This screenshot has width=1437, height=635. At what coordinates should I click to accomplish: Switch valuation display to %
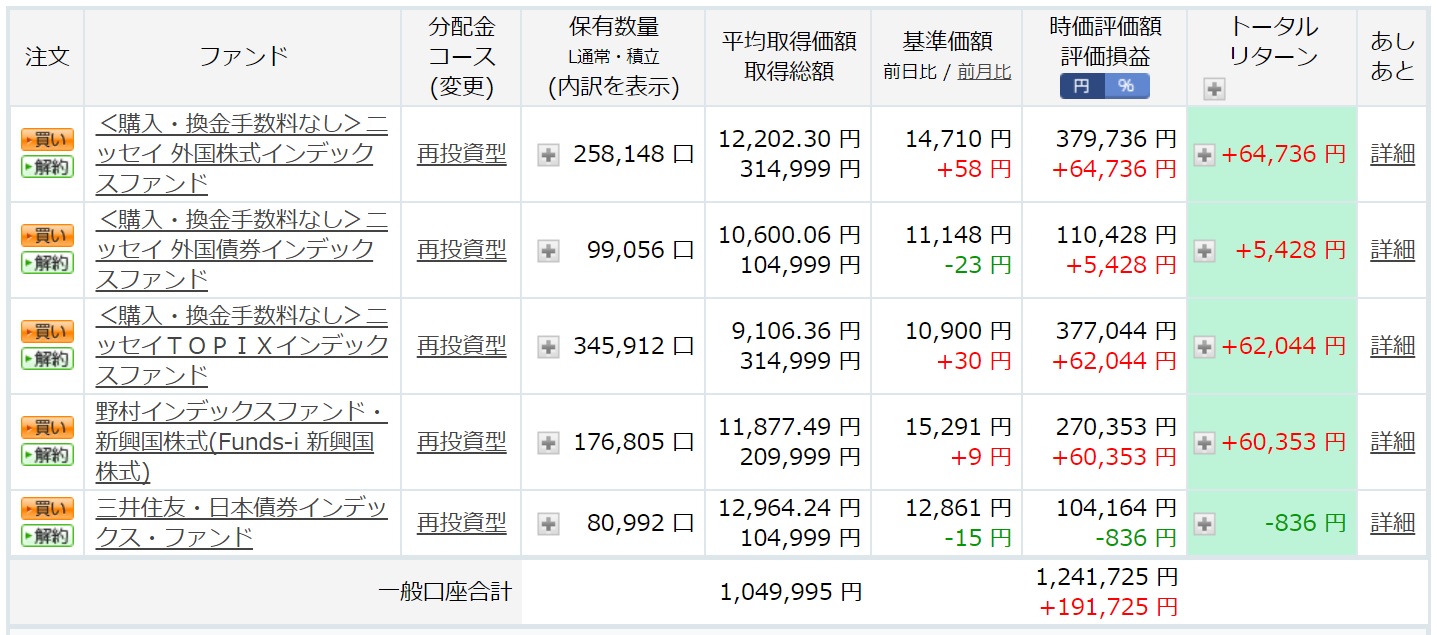[x=1126, y=86]
